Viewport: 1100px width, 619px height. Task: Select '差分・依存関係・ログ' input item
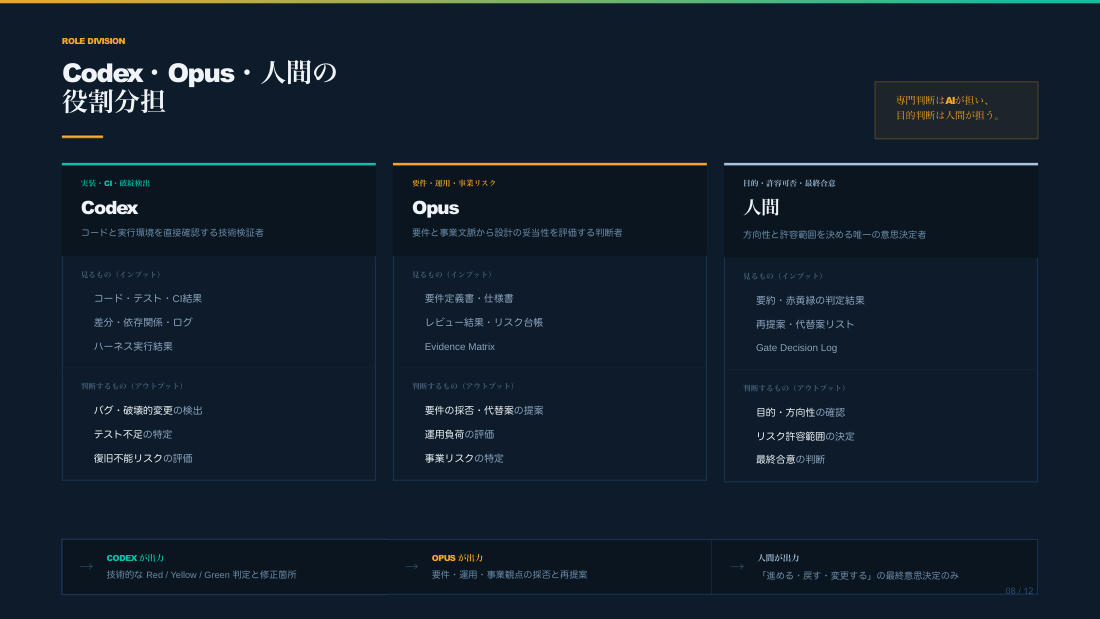click(142, 322)
